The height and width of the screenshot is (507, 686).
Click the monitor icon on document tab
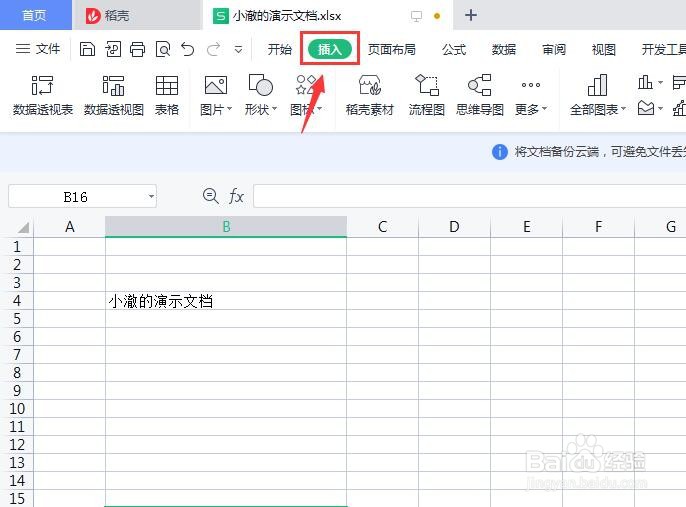[416, 16]
